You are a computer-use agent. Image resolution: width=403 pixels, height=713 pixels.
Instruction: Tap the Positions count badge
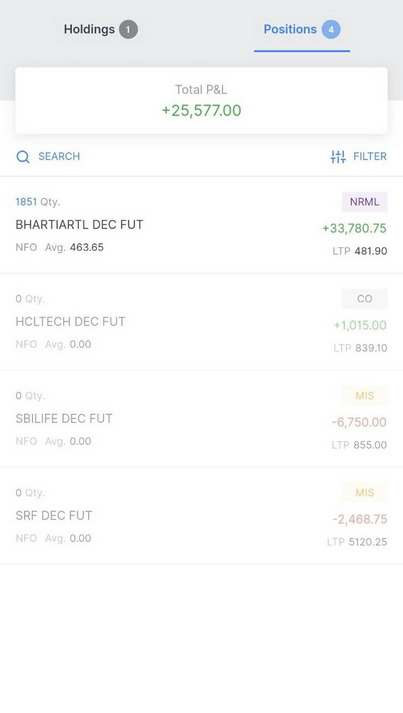pyautogui.click(x=331, y=30)
